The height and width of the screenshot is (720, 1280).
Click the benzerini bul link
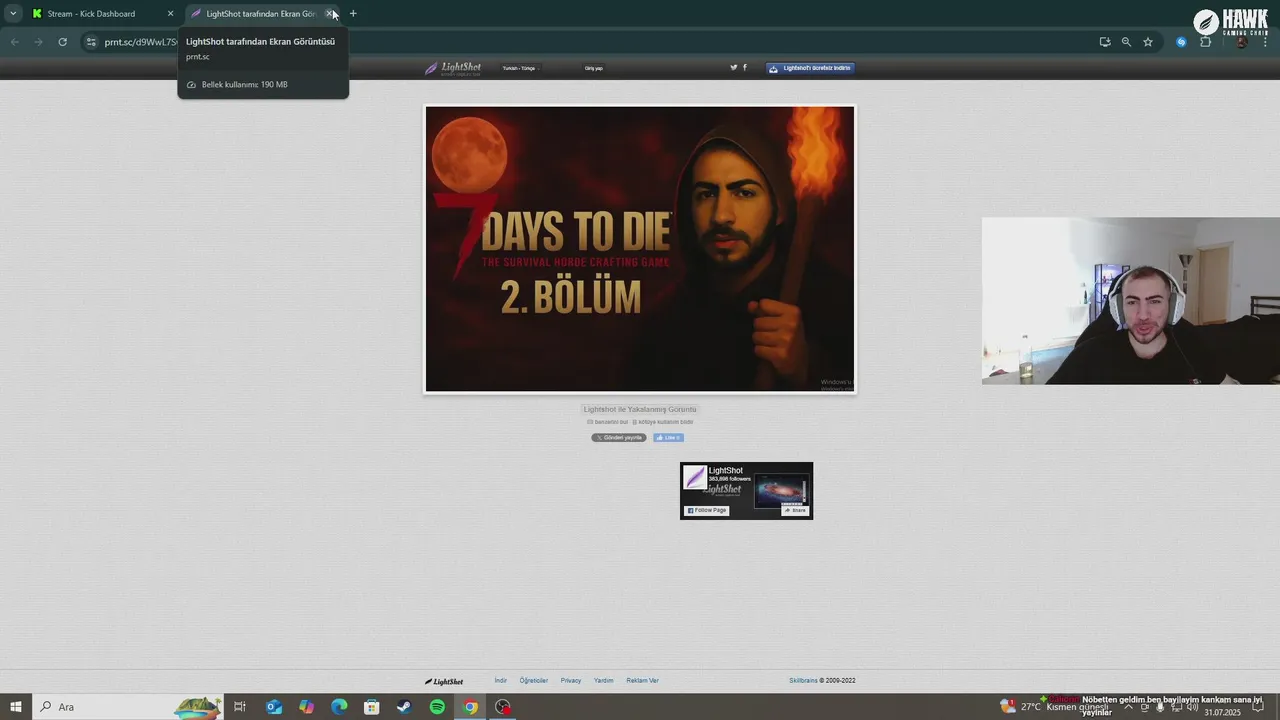click(608, 422)
